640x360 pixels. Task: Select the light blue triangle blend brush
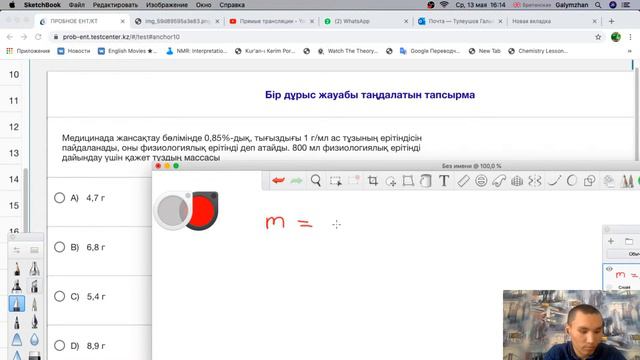tap(17, 339)
